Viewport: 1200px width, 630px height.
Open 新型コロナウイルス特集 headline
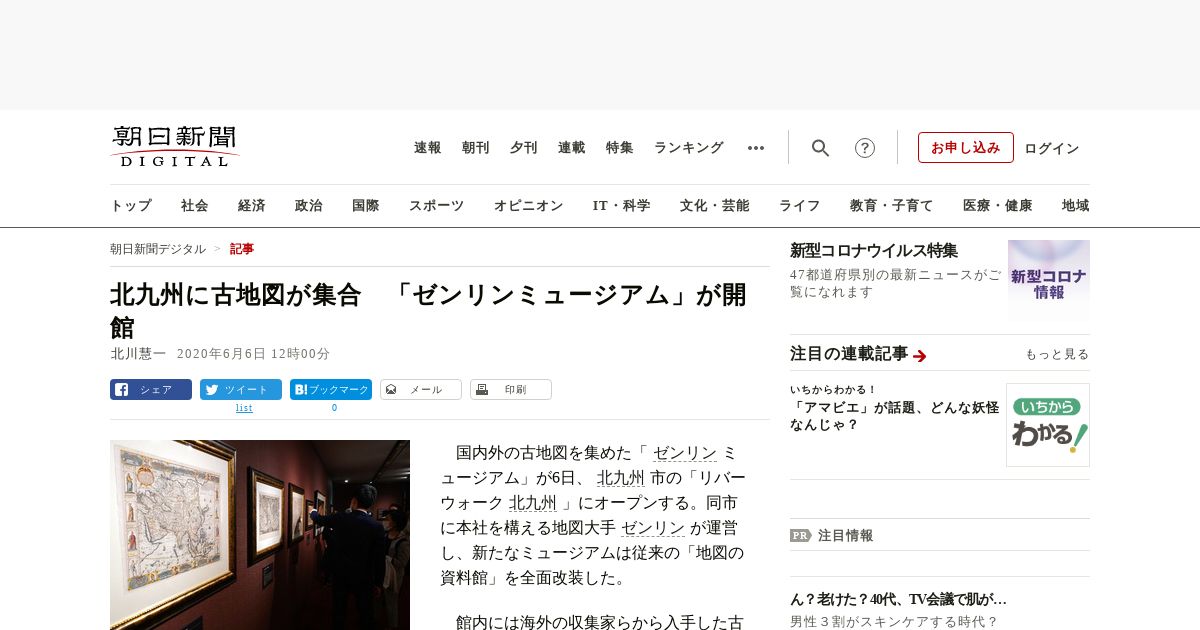874,251
